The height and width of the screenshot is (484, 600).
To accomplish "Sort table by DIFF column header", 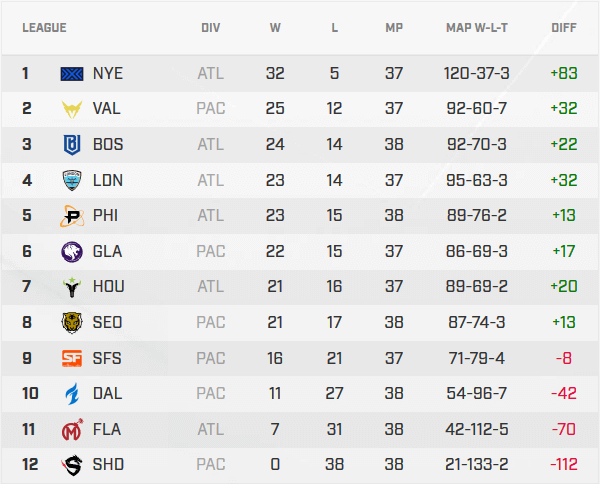I will pyautogui.click(x=563, y=27).
